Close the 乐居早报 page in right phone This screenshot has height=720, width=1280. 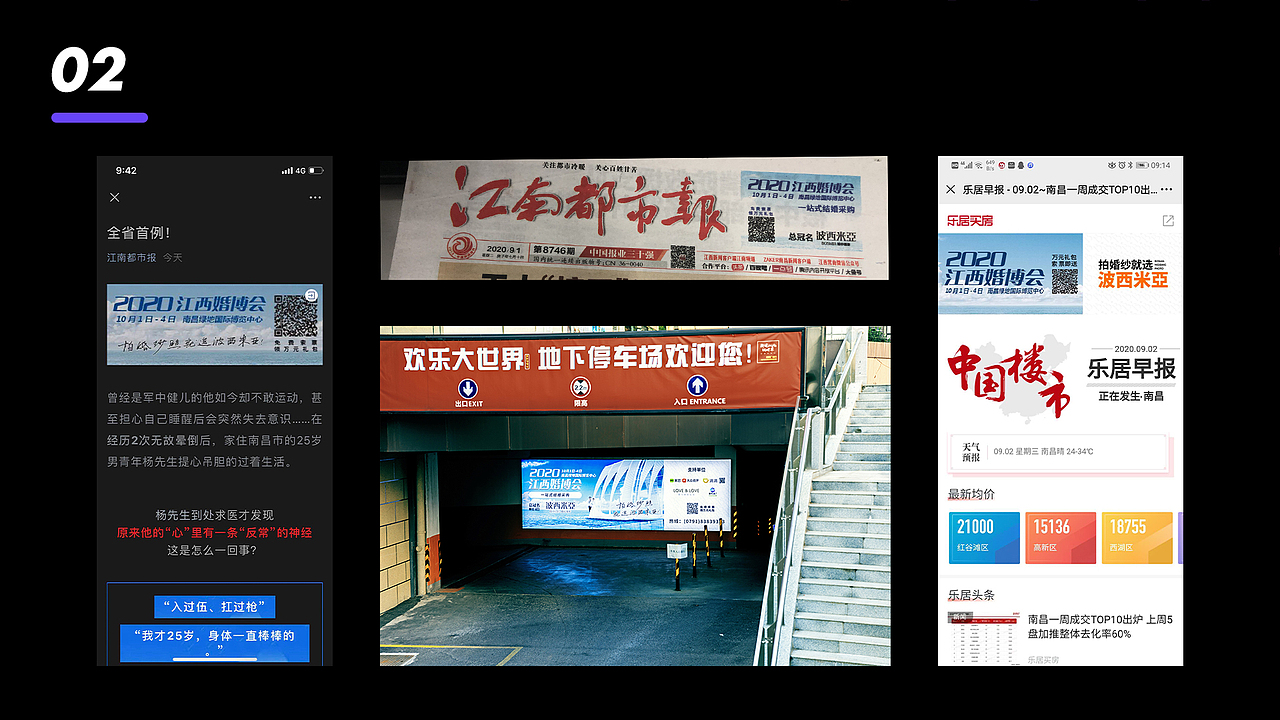click(951, 189)
